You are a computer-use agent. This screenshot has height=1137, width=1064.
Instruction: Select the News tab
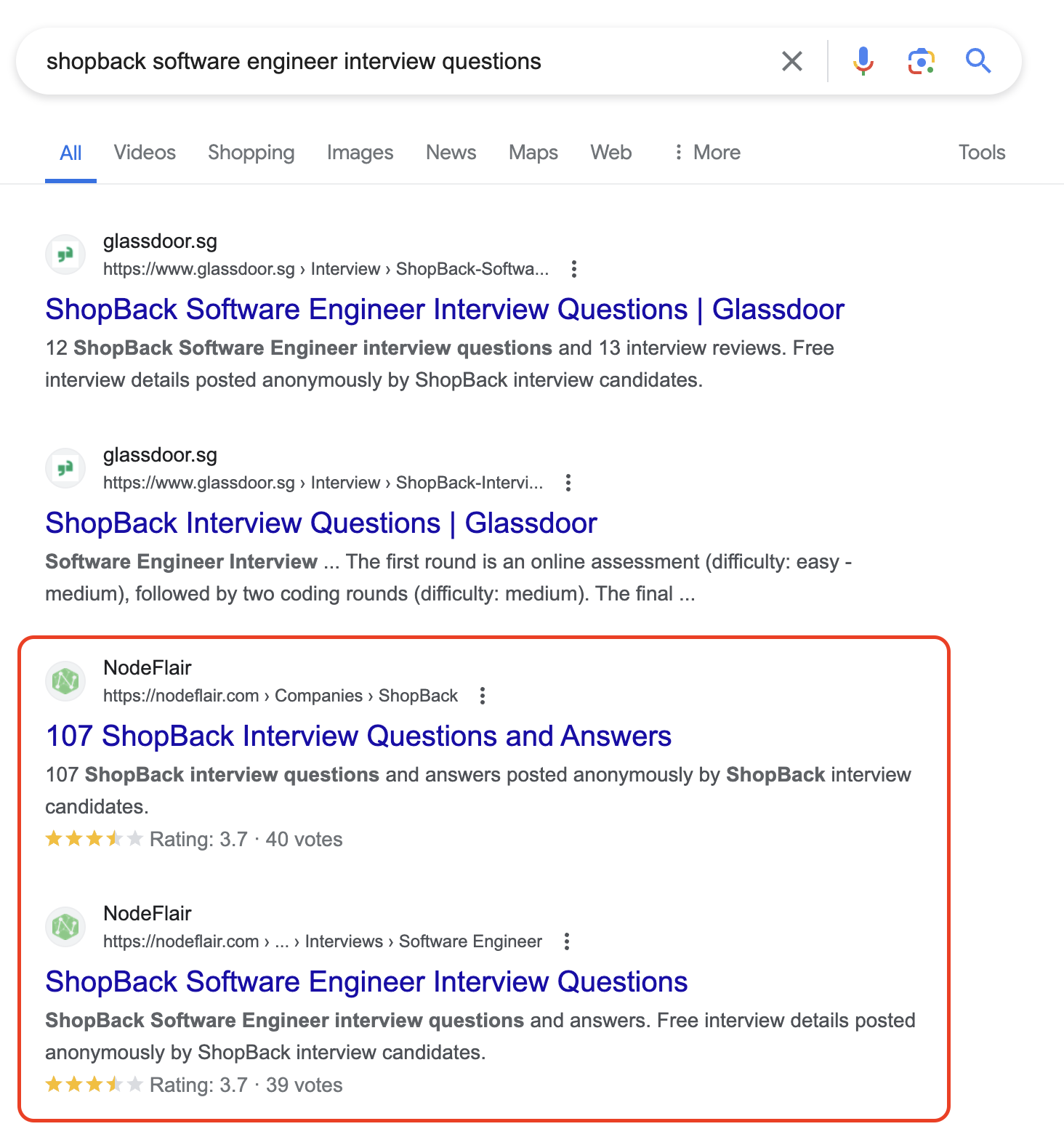(451, 153)
